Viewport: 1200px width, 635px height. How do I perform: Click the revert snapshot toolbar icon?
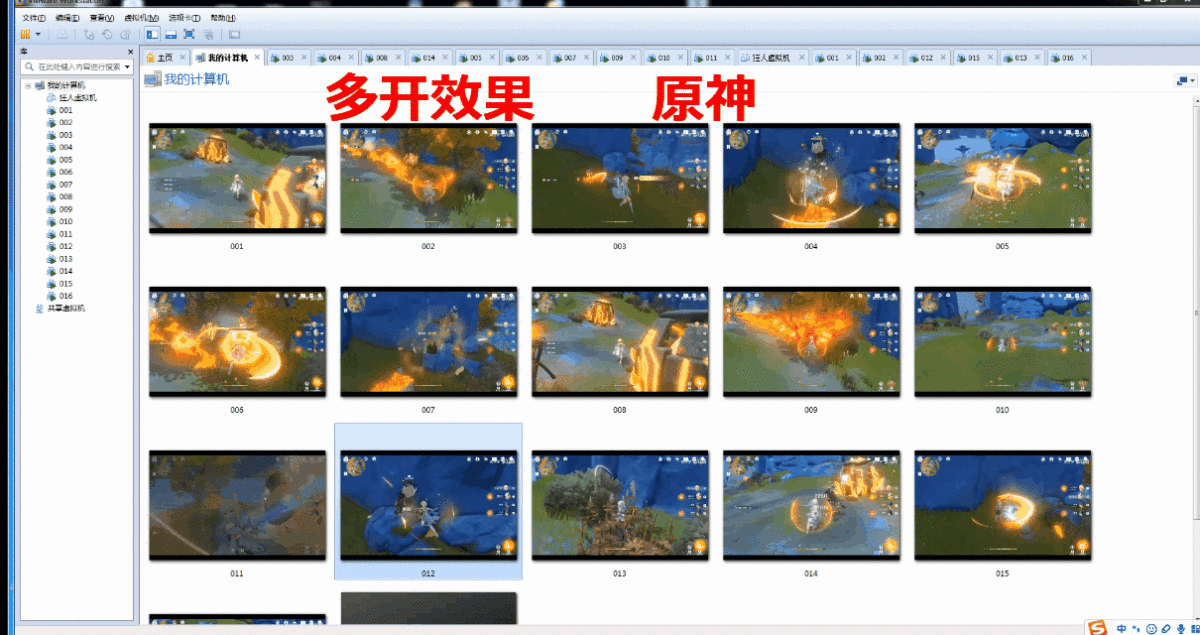pyautogui.click(x=107, y=34)
